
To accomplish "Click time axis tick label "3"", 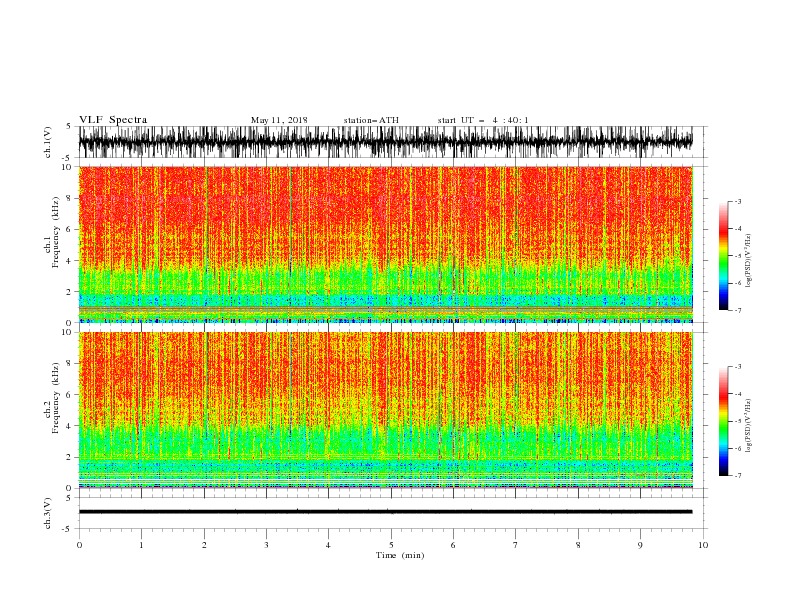I will pyautogui.click(x=266, y=545).
